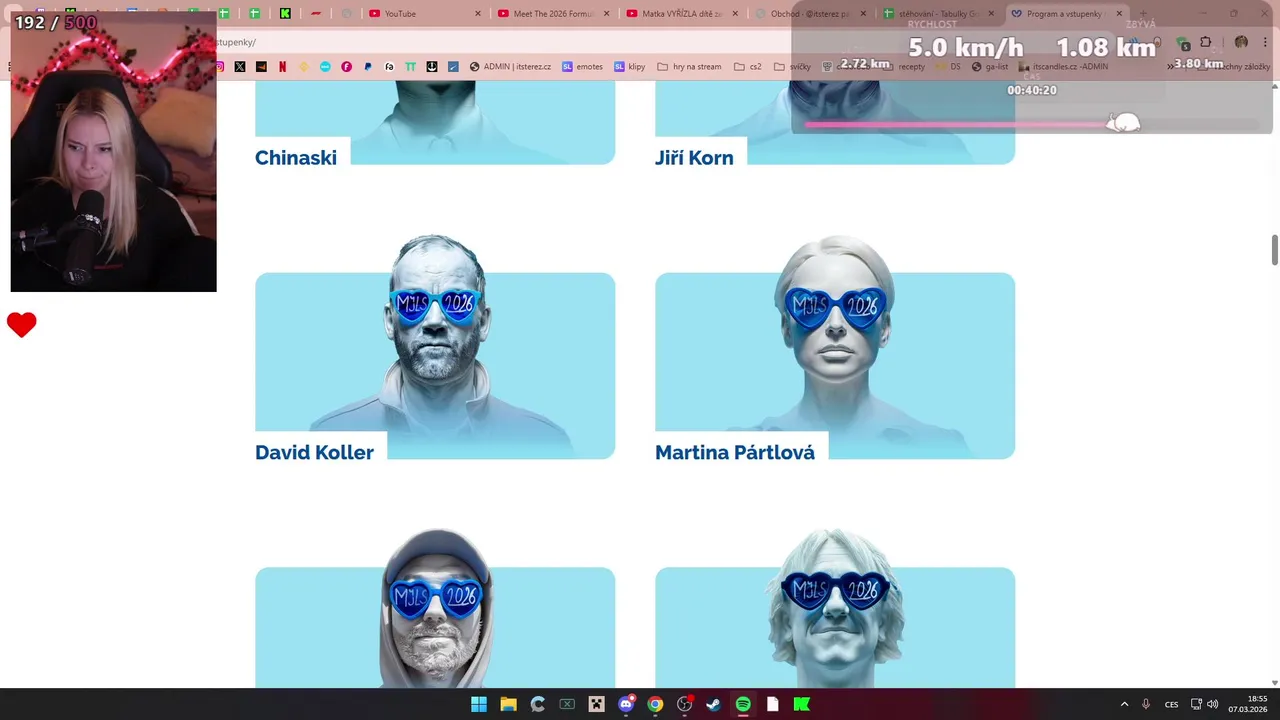This screenshot has width=1280, height=720.
Task: Click the streamer webcam overlay
Action: (113, 152)
